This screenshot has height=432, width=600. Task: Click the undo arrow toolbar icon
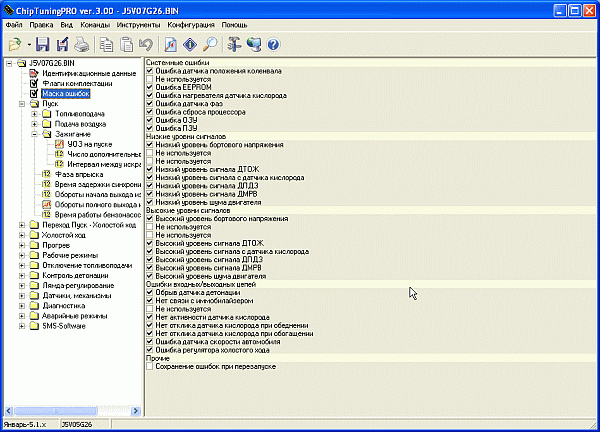[147, 44]
